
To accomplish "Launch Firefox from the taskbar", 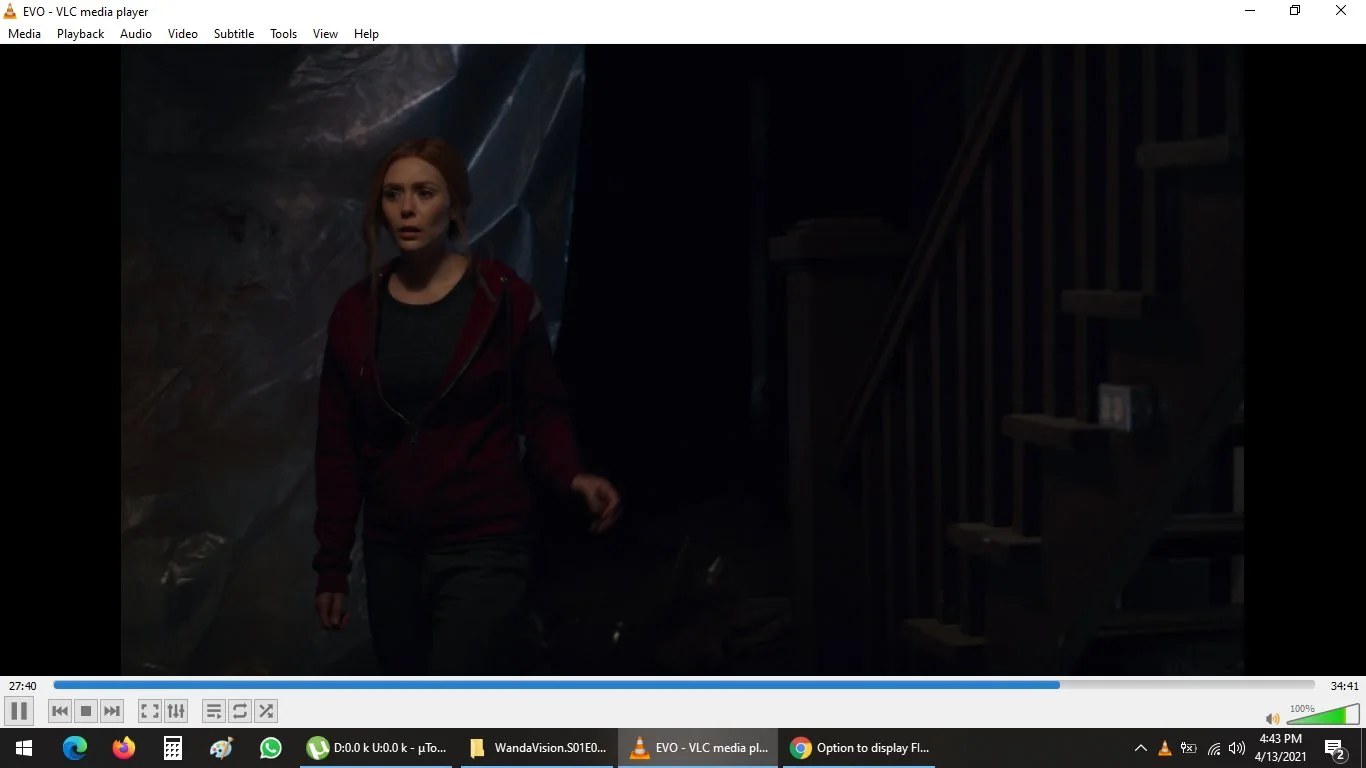I will (x=124, y=748).
